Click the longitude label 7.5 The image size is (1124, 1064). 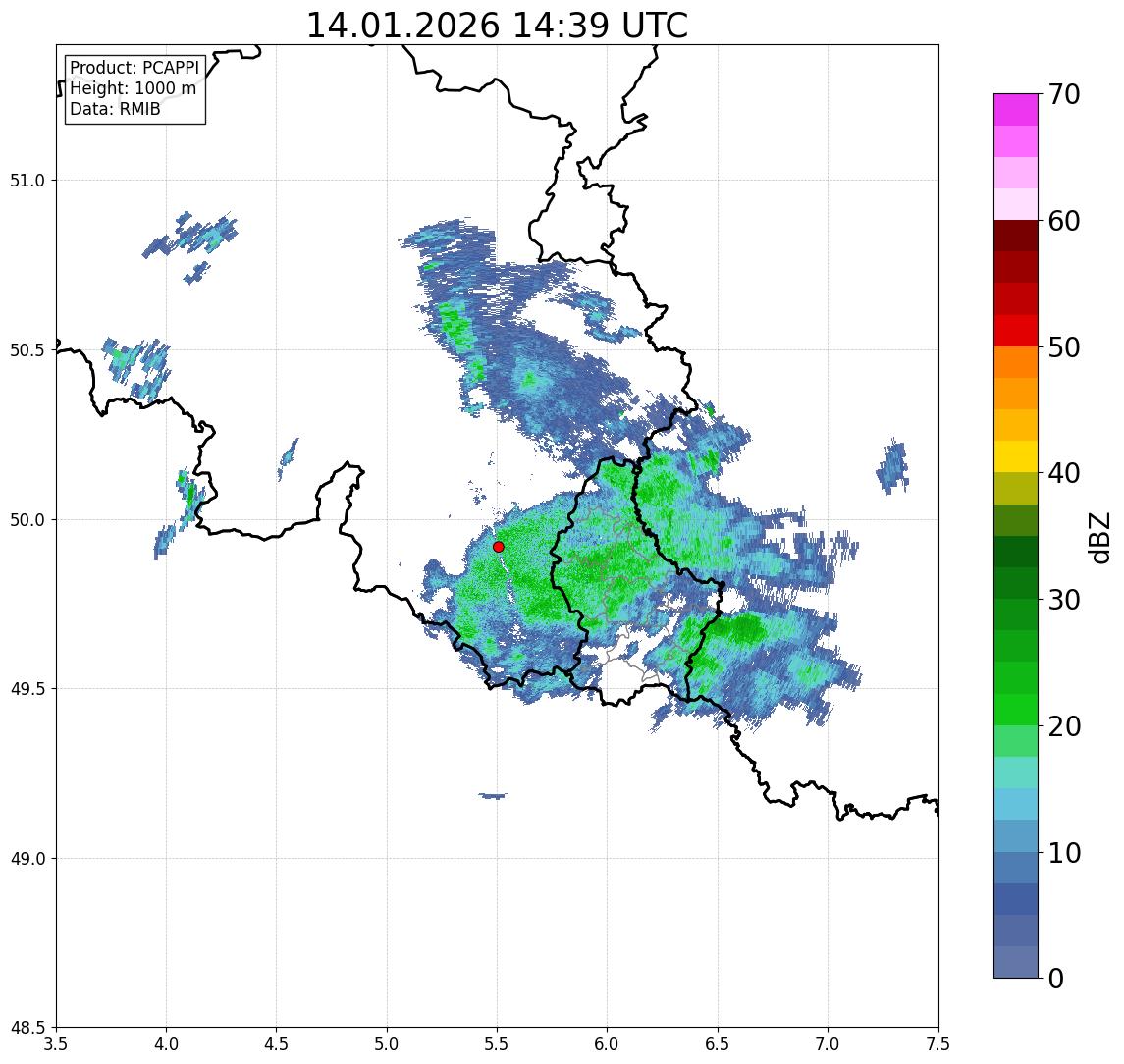pyautogui.click(x=938, y=1044)
